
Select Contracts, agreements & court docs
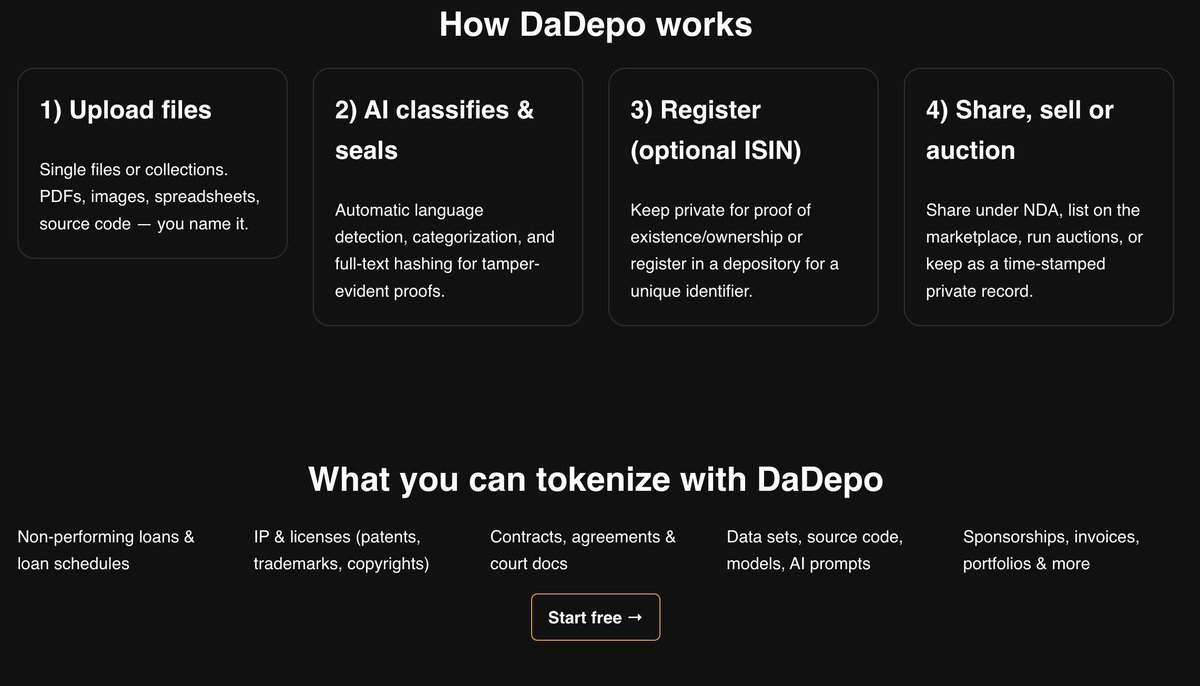tap(582, 550)
